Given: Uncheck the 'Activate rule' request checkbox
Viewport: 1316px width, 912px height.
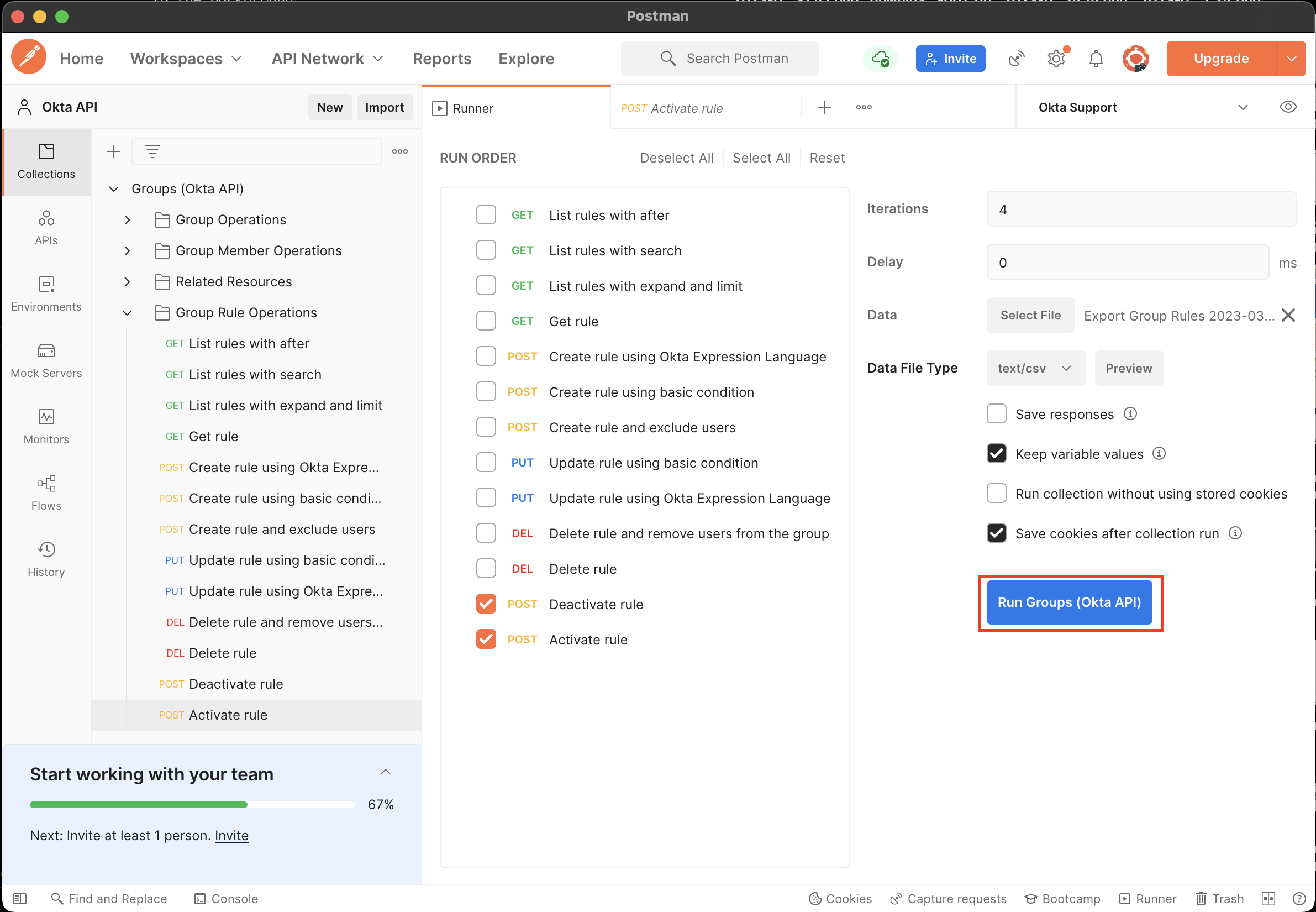Looking at the screenshot, I should click(486, 640).
